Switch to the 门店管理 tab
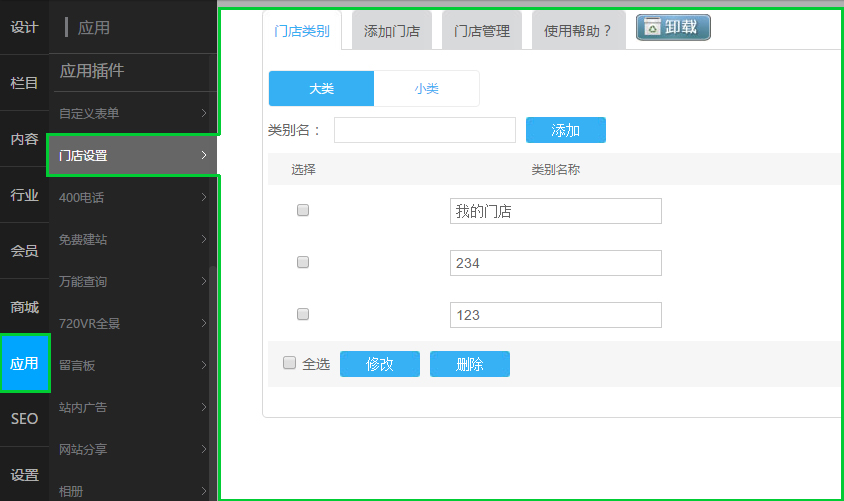 (481, 31)
